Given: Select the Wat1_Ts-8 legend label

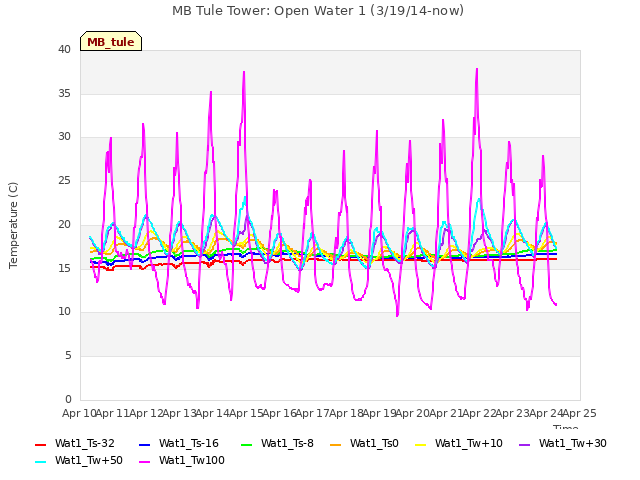Looking at the screenshot, I should coord(287,443).
